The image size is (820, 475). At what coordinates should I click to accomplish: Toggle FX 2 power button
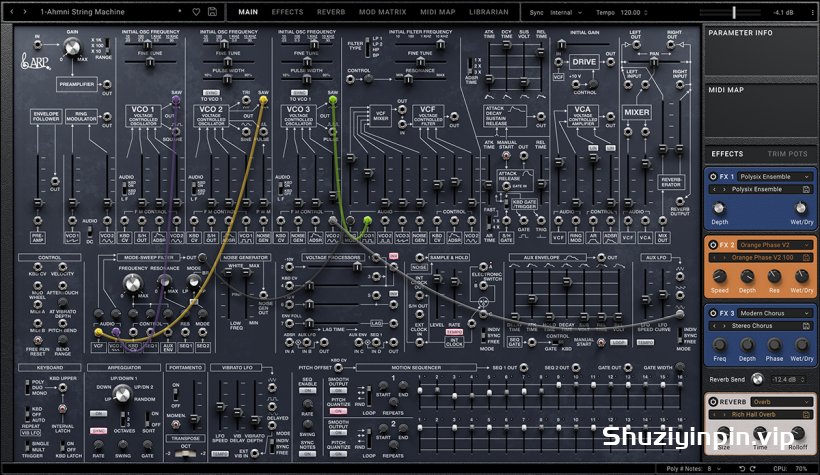coord(713,244)
